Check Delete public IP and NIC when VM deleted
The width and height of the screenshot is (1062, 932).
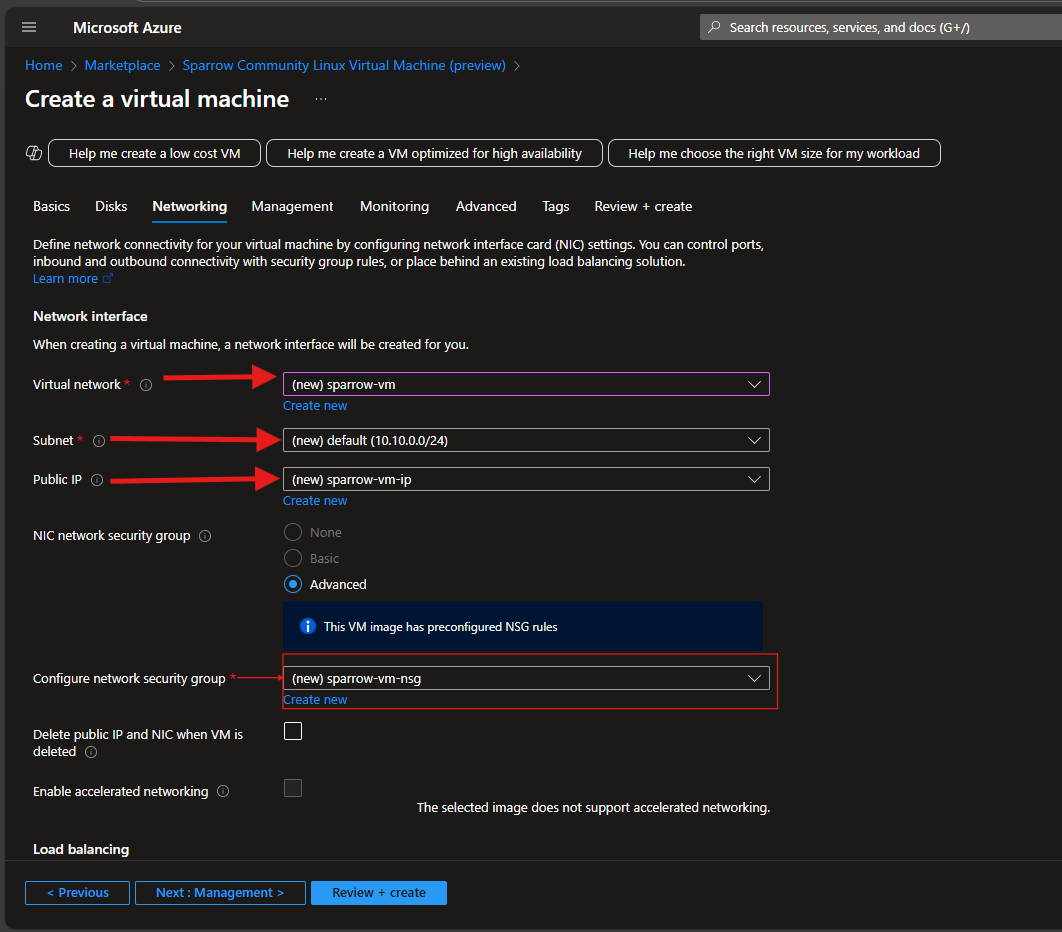[293, 732]
